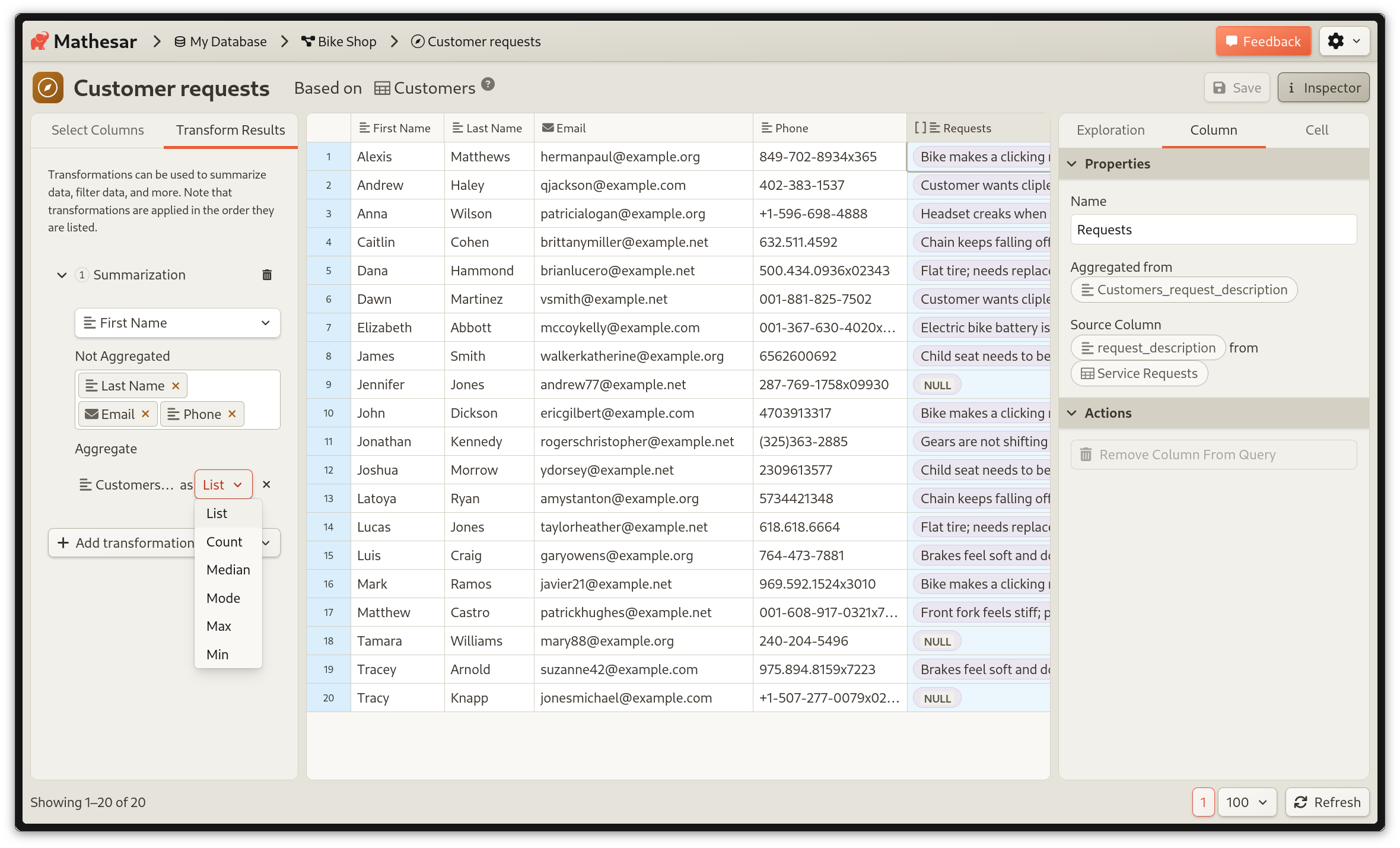Screen dimensions: 1400x848
Task: Open the List aggregation dropdown
Action: click(223, 485)
